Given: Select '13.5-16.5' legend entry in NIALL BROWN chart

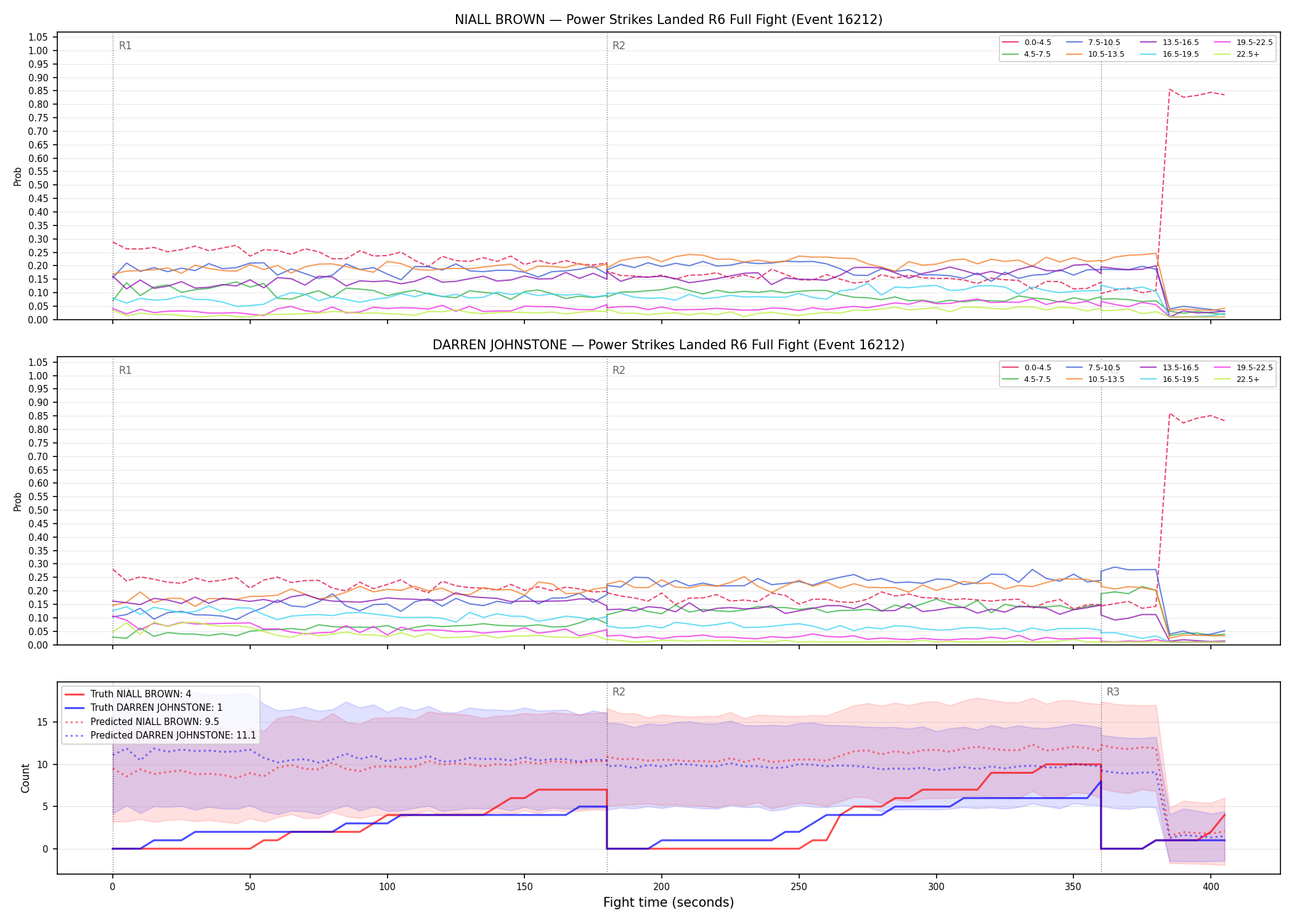Looking at the screenshot, I should [1171, 43].
